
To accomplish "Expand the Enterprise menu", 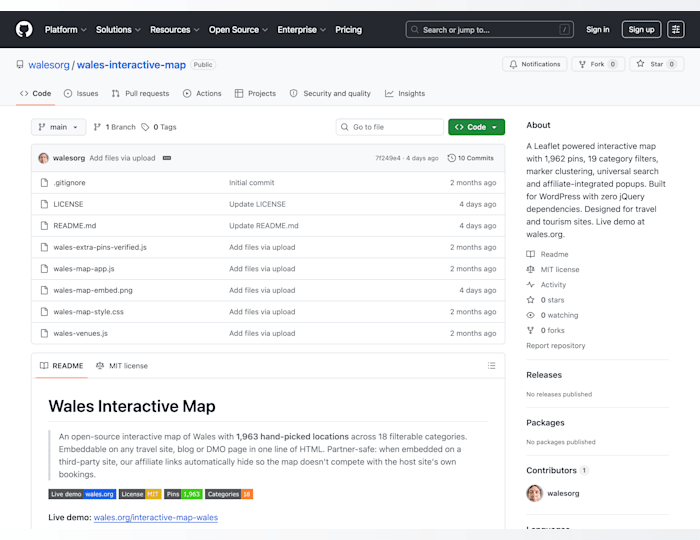I will pyautogui.click(x=301, y=29).
